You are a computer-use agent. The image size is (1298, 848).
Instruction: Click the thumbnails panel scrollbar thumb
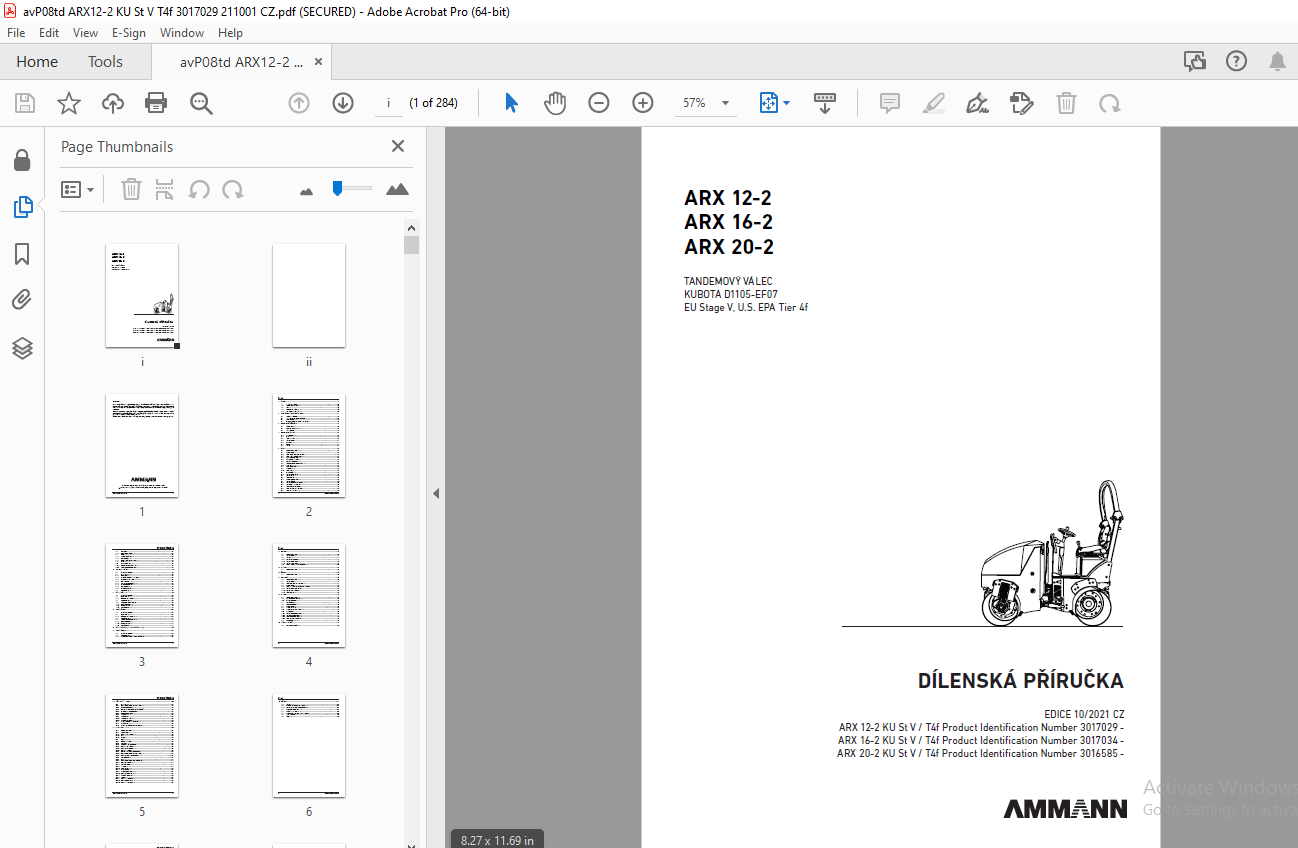click(x=411, y=245)
